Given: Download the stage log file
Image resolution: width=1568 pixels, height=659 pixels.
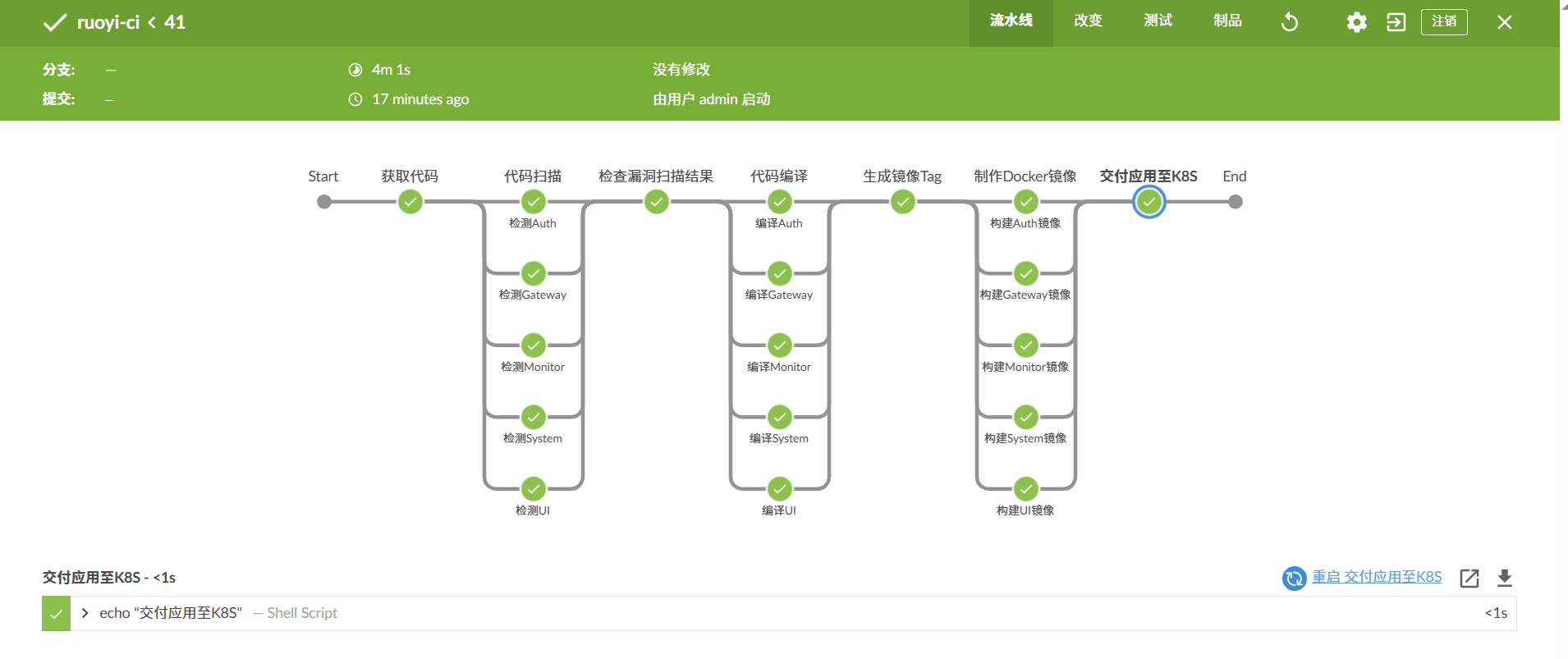Looking at the screenshot, I should [x=1504, y=578].
